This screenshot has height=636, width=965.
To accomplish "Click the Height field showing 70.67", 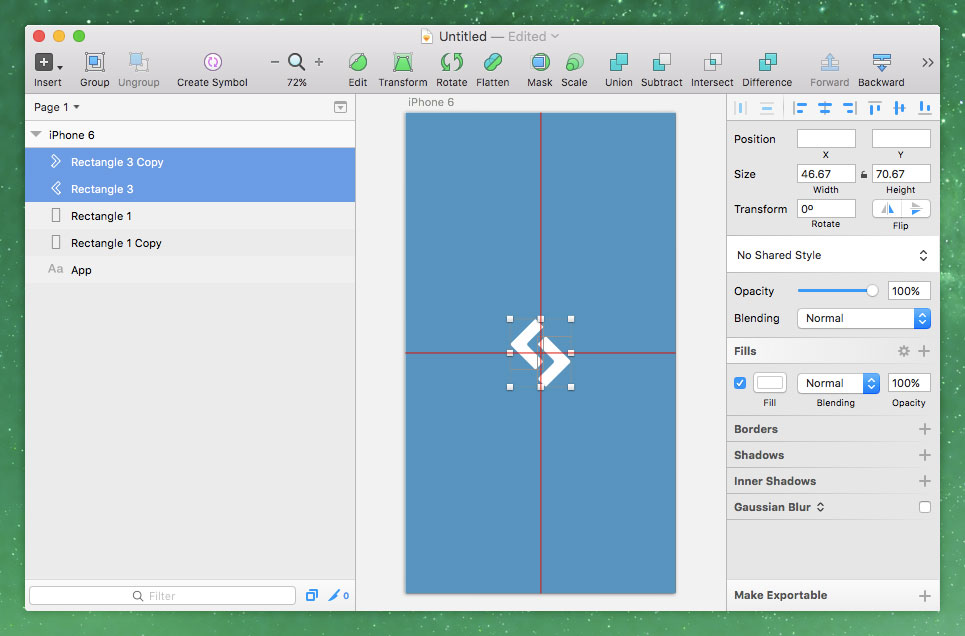I will (x=901, y=174).
